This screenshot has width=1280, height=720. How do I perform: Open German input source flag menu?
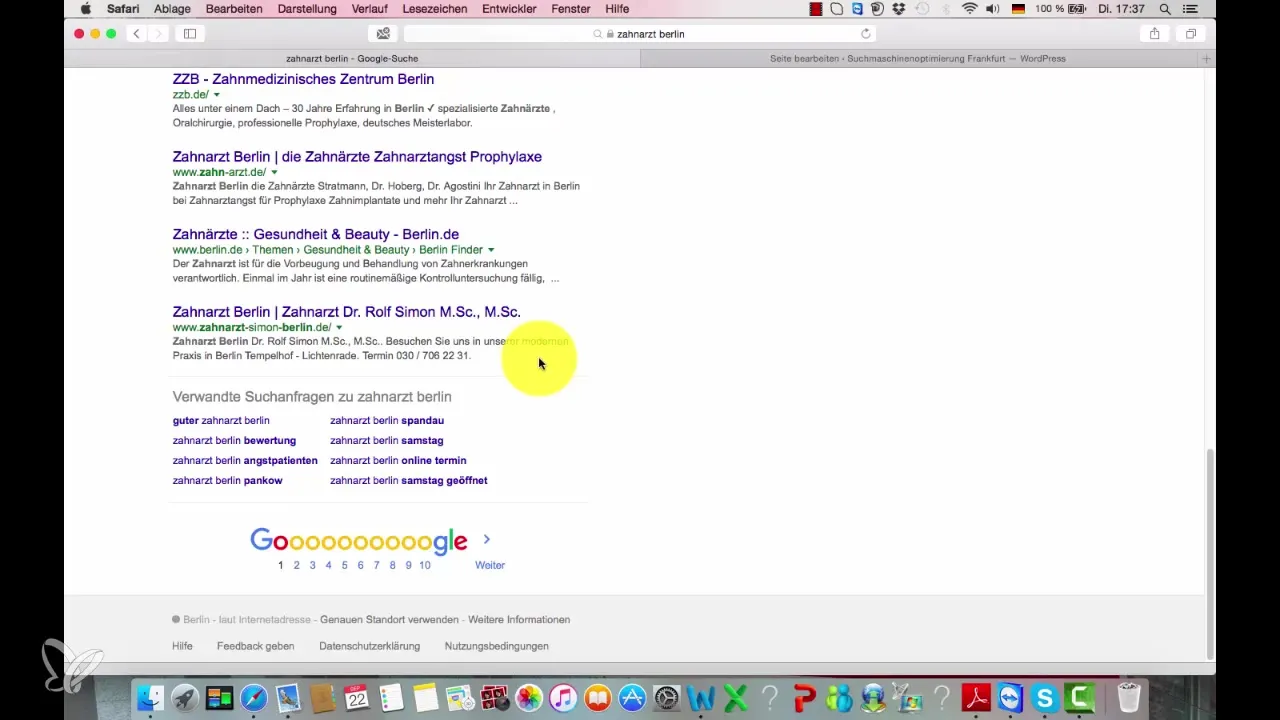point(1019,9)
